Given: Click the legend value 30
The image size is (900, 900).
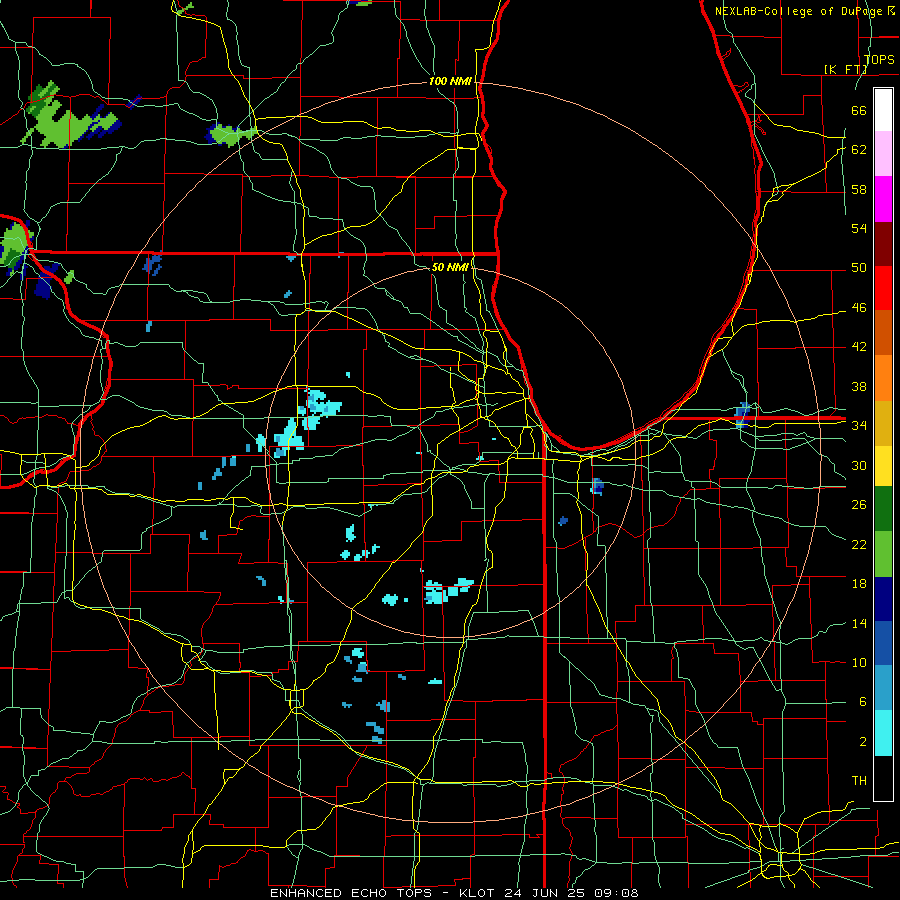Looking at the screenshot, I should 859,465.
